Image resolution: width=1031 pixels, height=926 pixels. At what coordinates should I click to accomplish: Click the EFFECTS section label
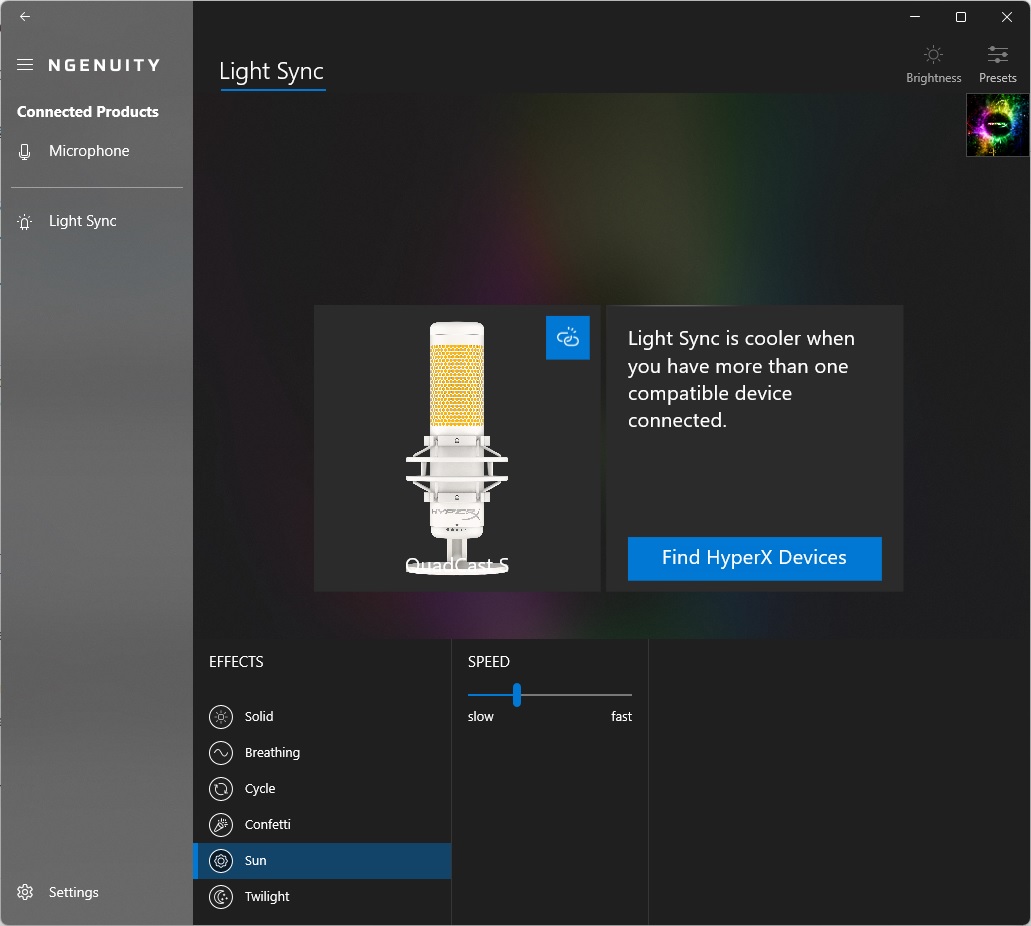236,662
